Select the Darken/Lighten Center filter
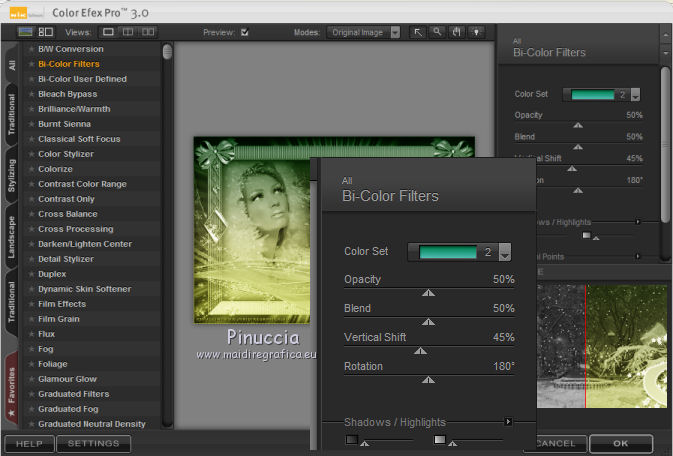673x456 pixels. (x=85, y=244)
